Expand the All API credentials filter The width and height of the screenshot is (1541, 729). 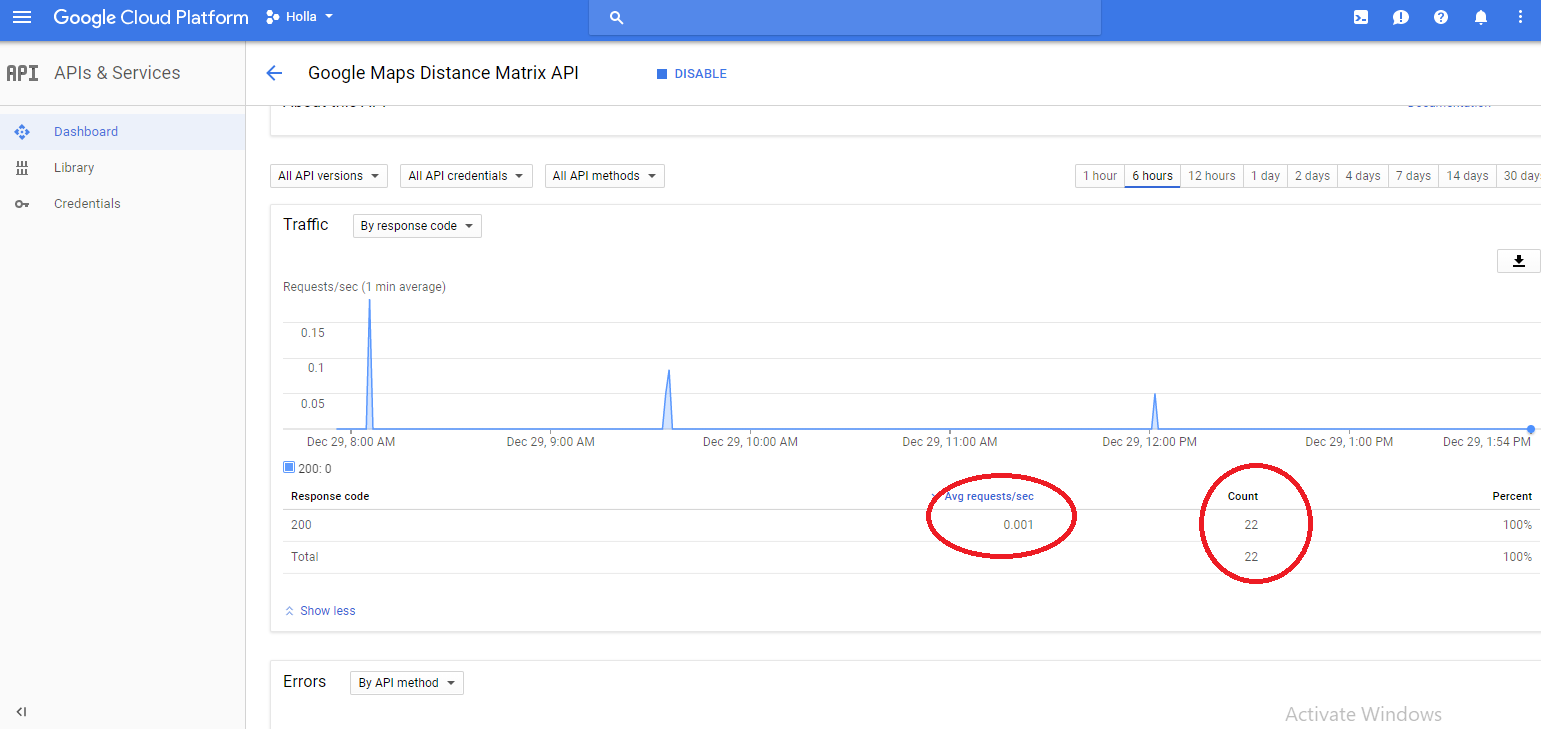click(466, 175)
